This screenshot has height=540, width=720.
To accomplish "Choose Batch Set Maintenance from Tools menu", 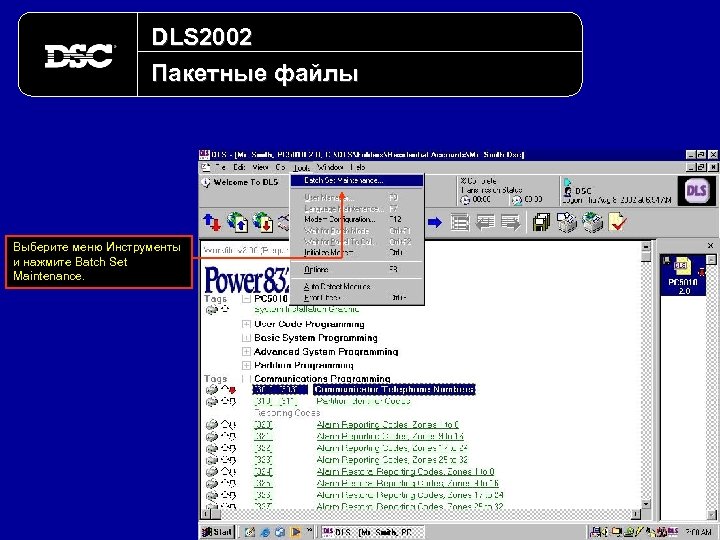I will coord(357,181).
